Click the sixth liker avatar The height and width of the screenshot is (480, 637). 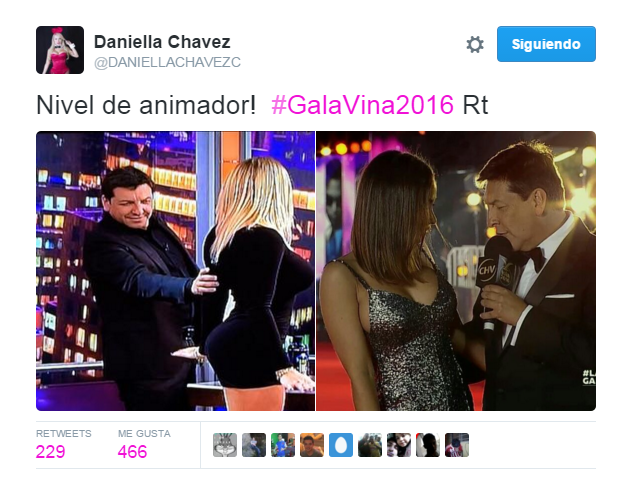pyautogui.click(x=370, y=445)
